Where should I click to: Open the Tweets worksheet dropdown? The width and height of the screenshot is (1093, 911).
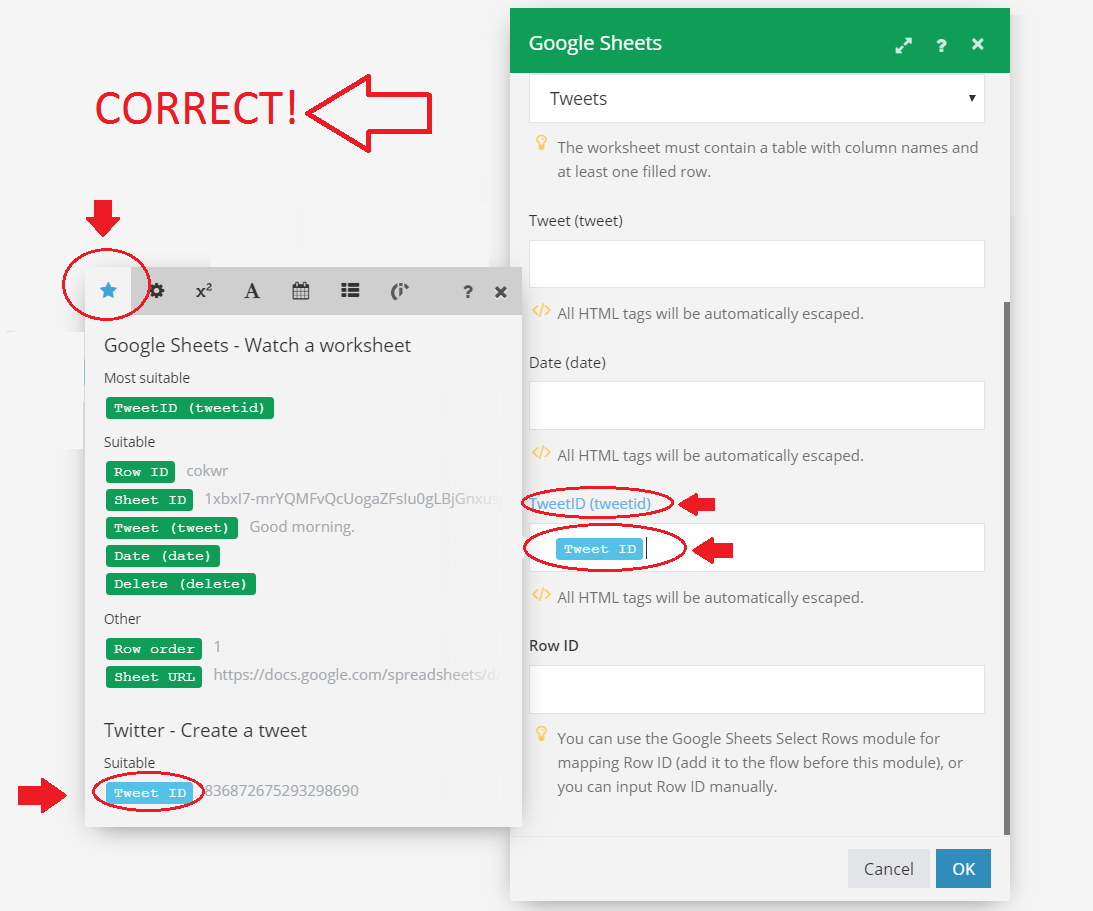(756, 98)
